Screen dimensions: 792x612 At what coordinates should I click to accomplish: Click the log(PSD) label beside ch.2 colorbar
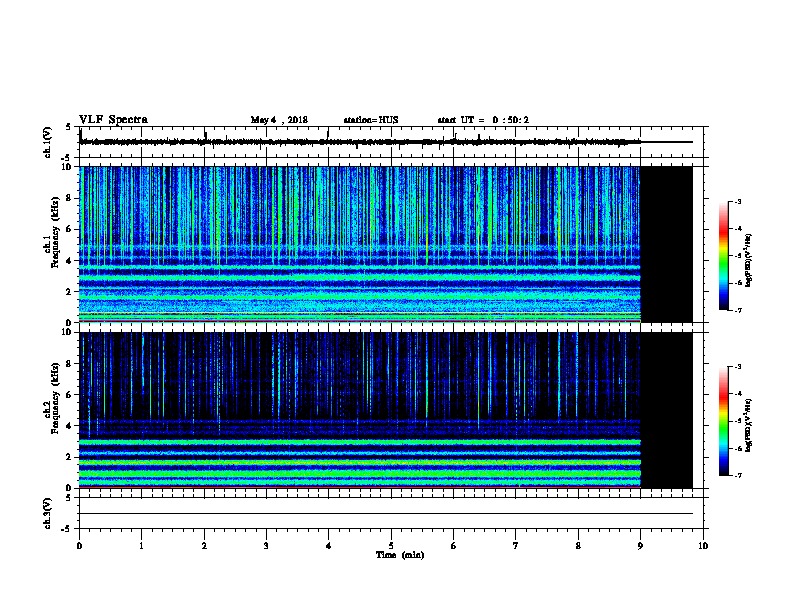coord(748,426)
